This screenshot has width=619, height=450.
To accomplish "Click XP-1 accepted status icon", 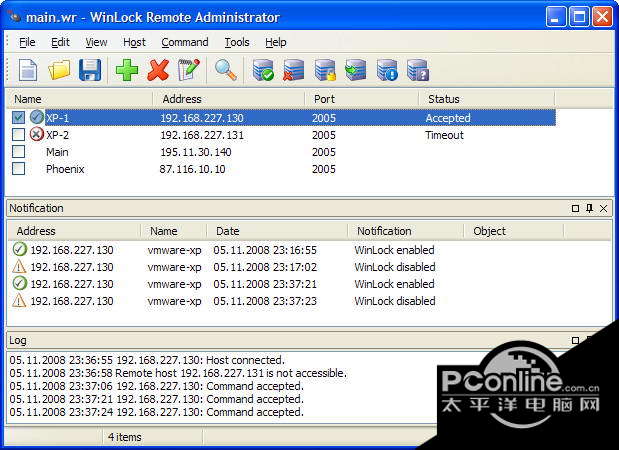I will (36, 117).
